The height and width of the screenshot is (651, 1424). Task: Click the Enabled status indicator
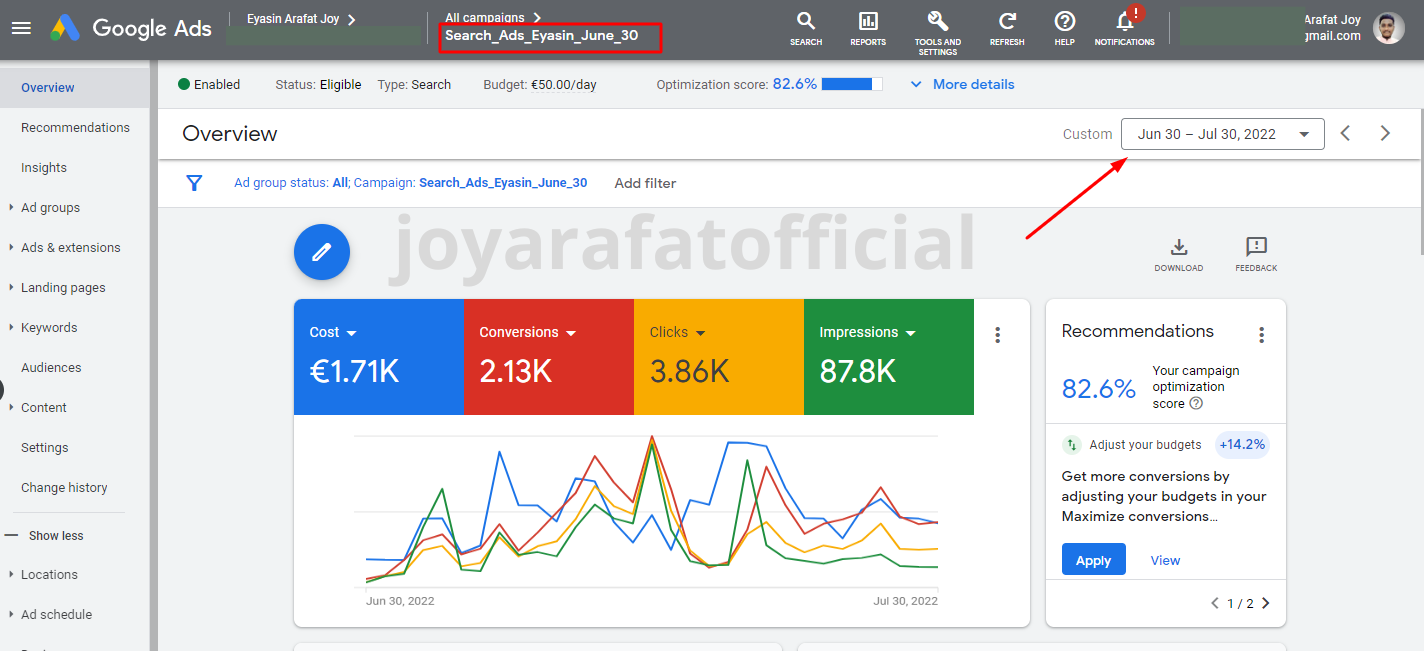tap(209, 85)
